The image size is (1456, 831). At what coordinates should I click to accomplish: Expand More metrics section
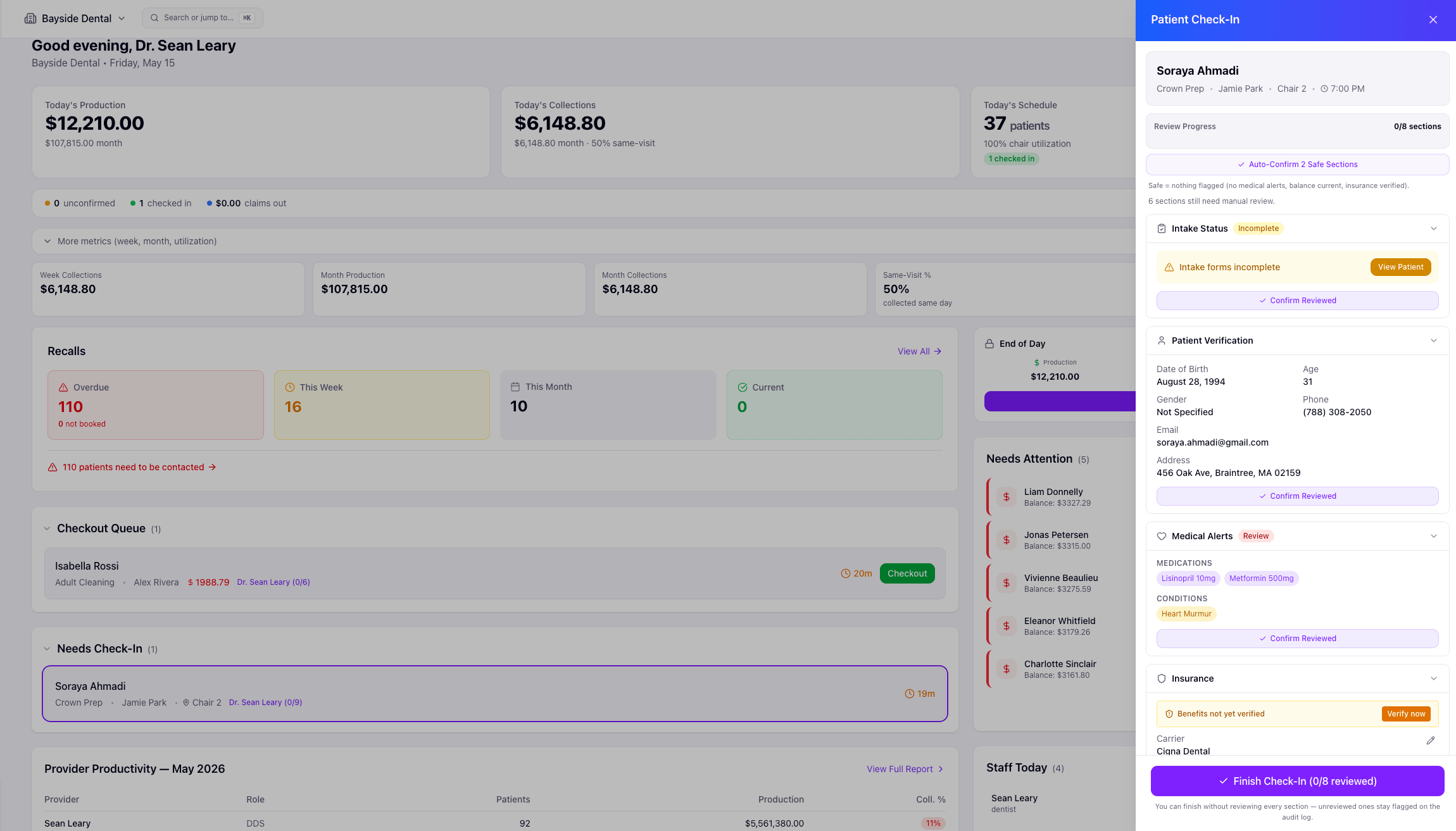(x=583, y=241)
